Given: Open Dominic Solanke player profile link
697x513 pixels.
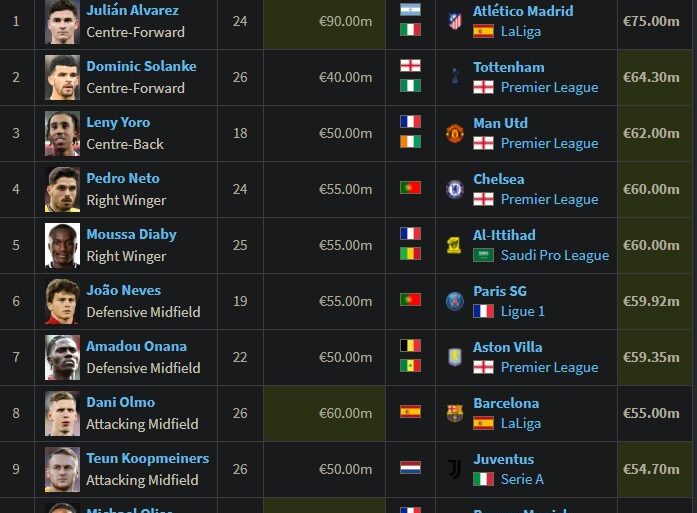Looking at the screenshot, I should (x=135, y=66).
